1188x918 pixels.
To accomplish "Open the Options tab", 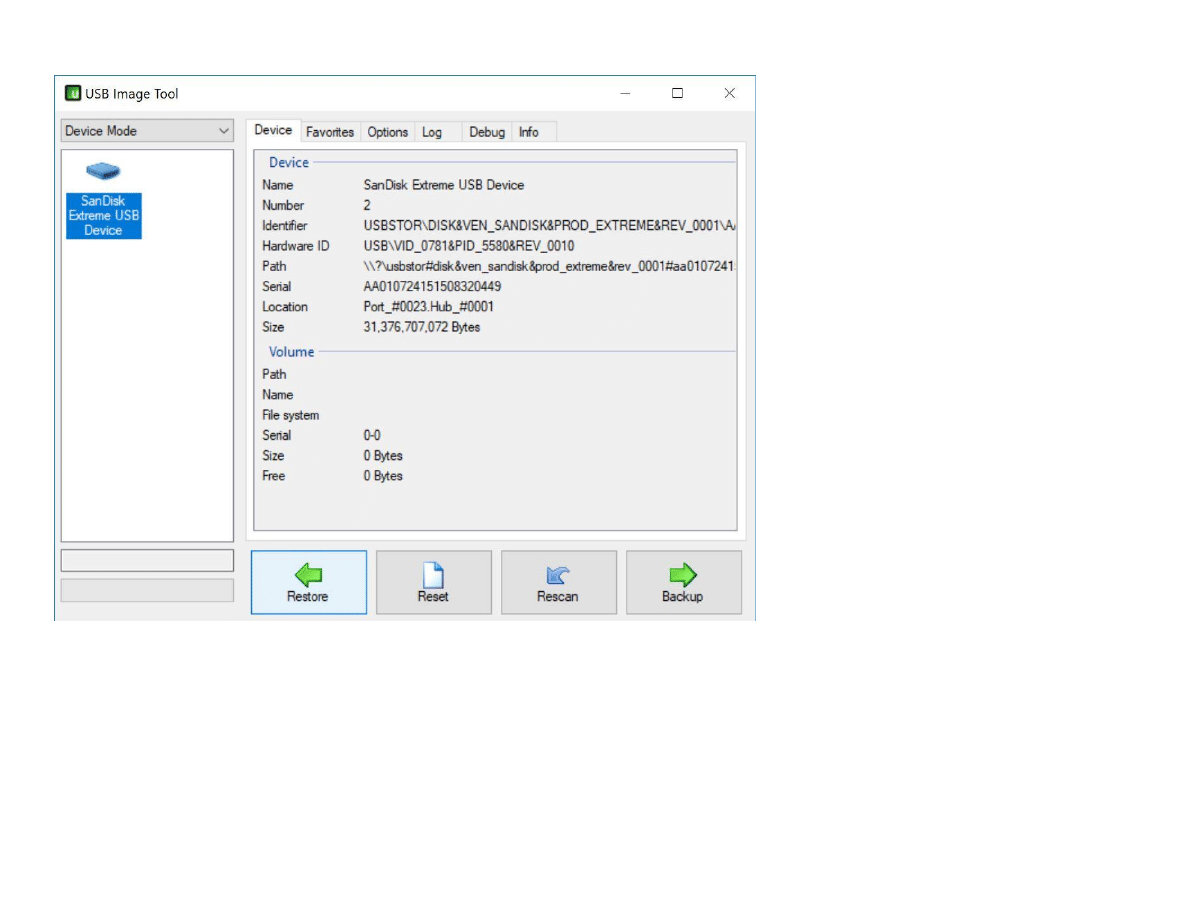I will coord(387,132).
